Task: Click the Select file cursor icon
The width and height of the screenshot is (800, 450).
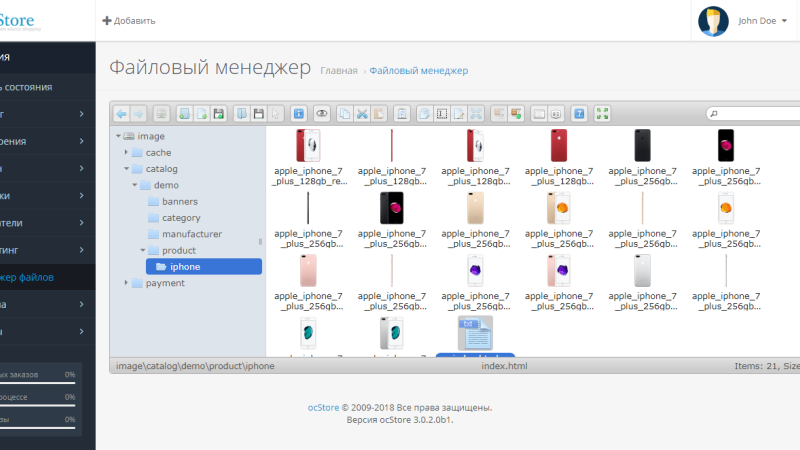Action: coord(276,114)
